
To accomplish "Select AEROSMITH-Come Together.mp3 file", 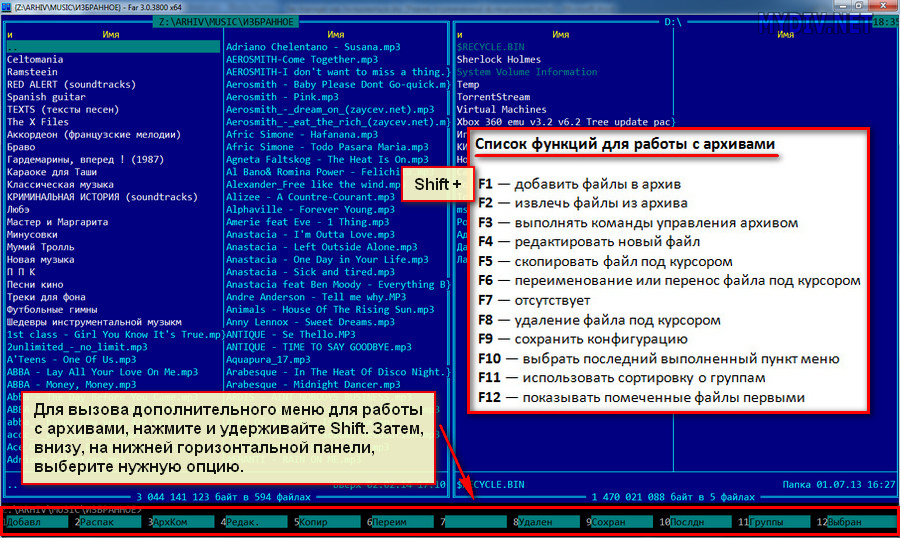I will (x=302, y=59).
